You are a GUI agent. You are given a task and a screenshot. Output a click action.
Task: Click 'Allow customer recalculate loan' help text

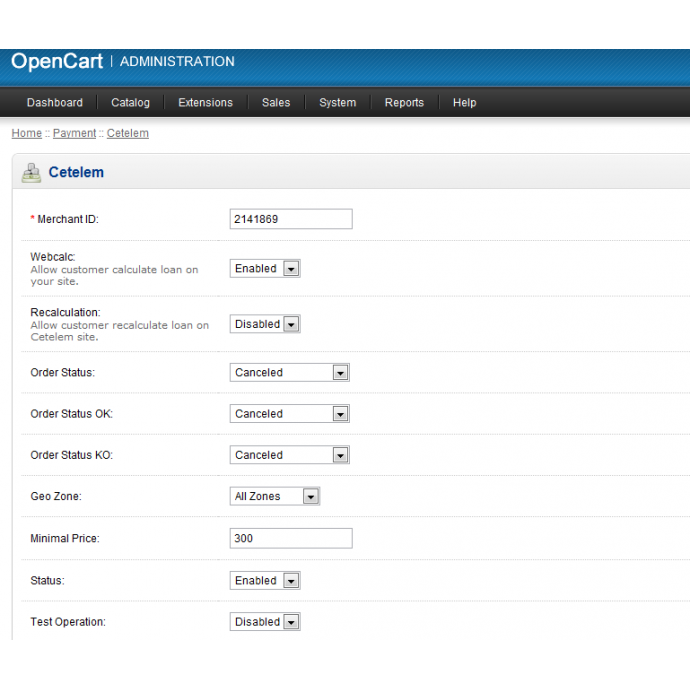119,331
